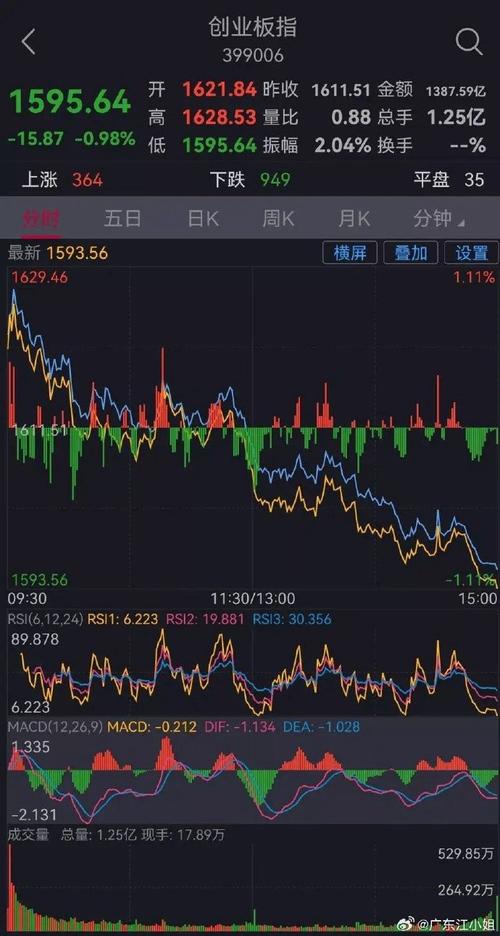Tap the turnover amount 1387.59亿
This screenshot has width=500, height=936.
tap(456, 91)
